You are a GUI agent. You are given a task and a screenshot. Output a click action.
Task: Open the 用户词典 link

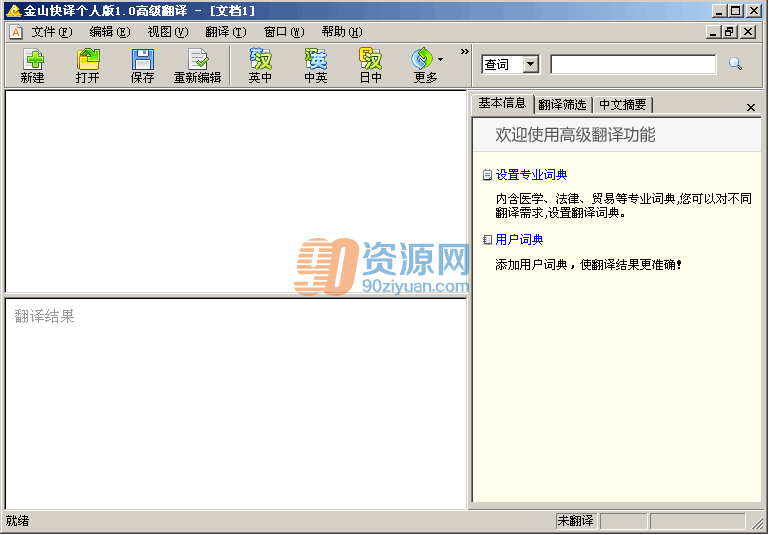tap(519, 240)
